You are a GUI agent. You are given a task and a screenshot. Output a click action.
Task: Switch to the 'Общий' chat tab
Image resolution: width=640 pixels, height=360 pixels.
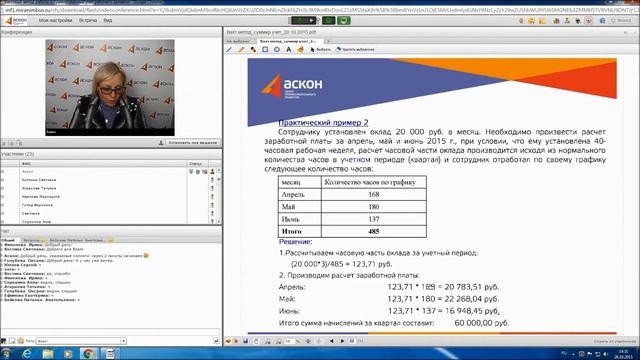8,240
